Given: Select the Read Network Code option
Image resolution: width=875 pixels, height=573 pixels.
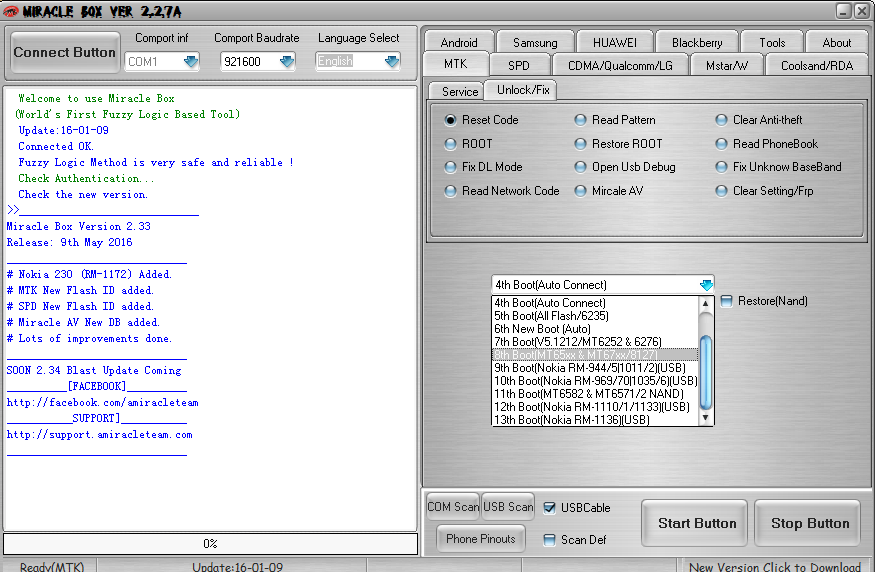Looking at the screenshot, I should click(x=450, y=191).
